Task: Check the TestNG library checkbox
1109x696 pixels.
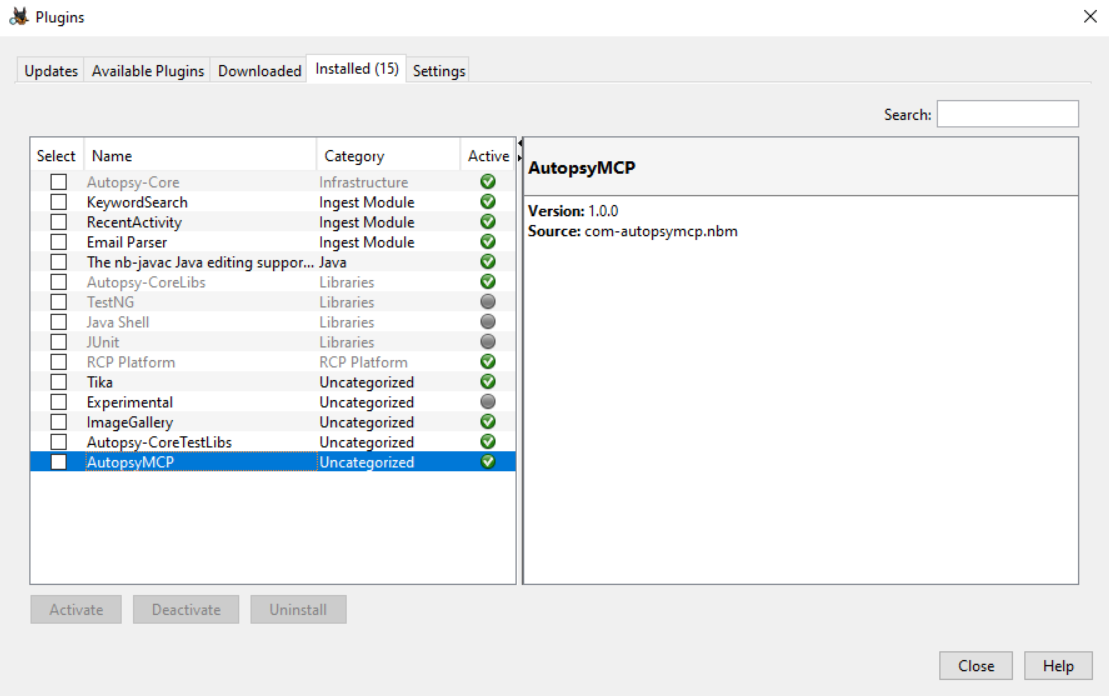Action: 59,301
